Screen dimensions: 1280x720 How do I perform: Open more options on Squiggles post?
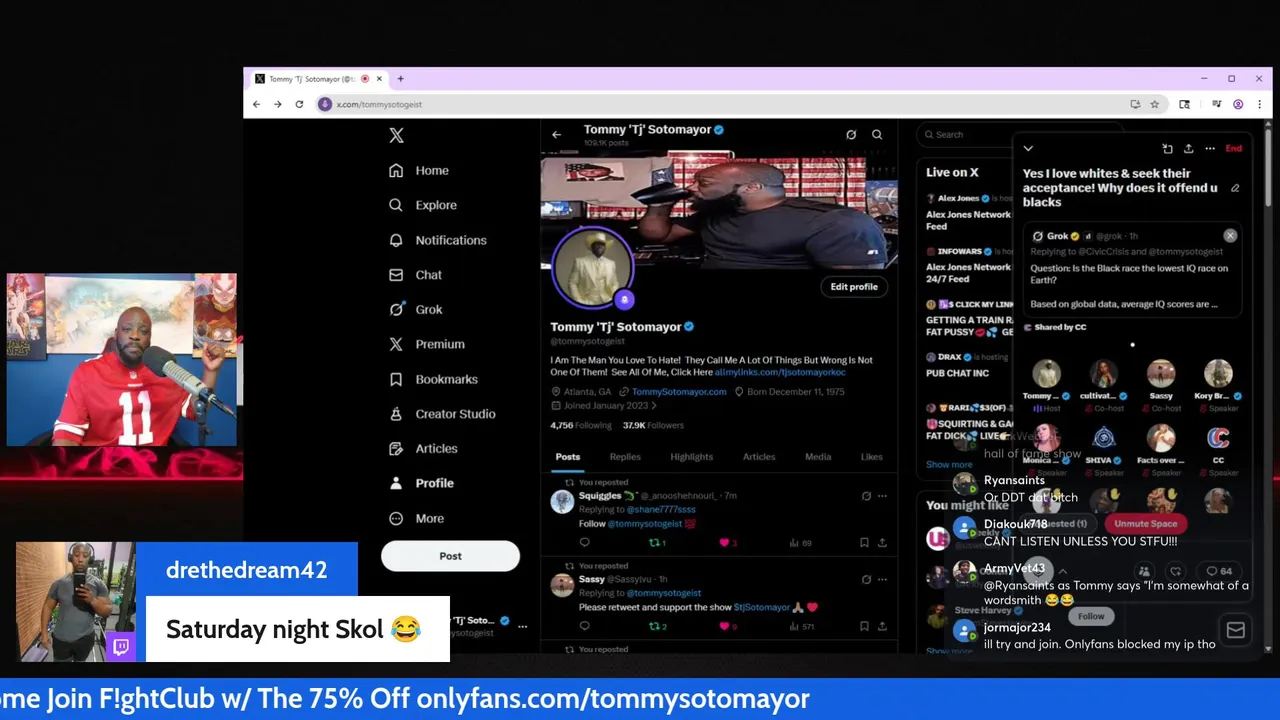(x=882, y=496)
